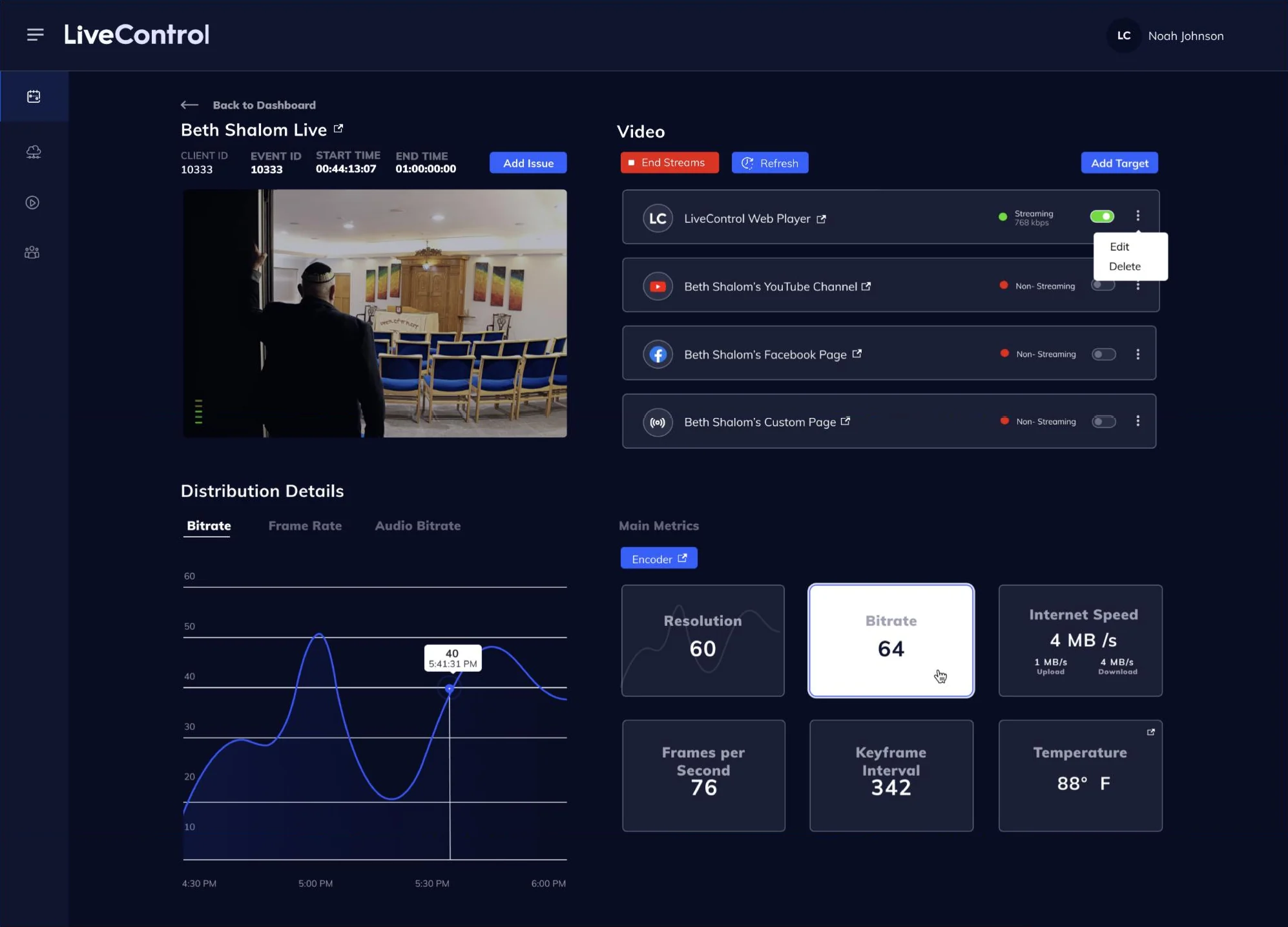Click the LiveControl logo
Screen dimensions: 1288x927
[136, 35]
